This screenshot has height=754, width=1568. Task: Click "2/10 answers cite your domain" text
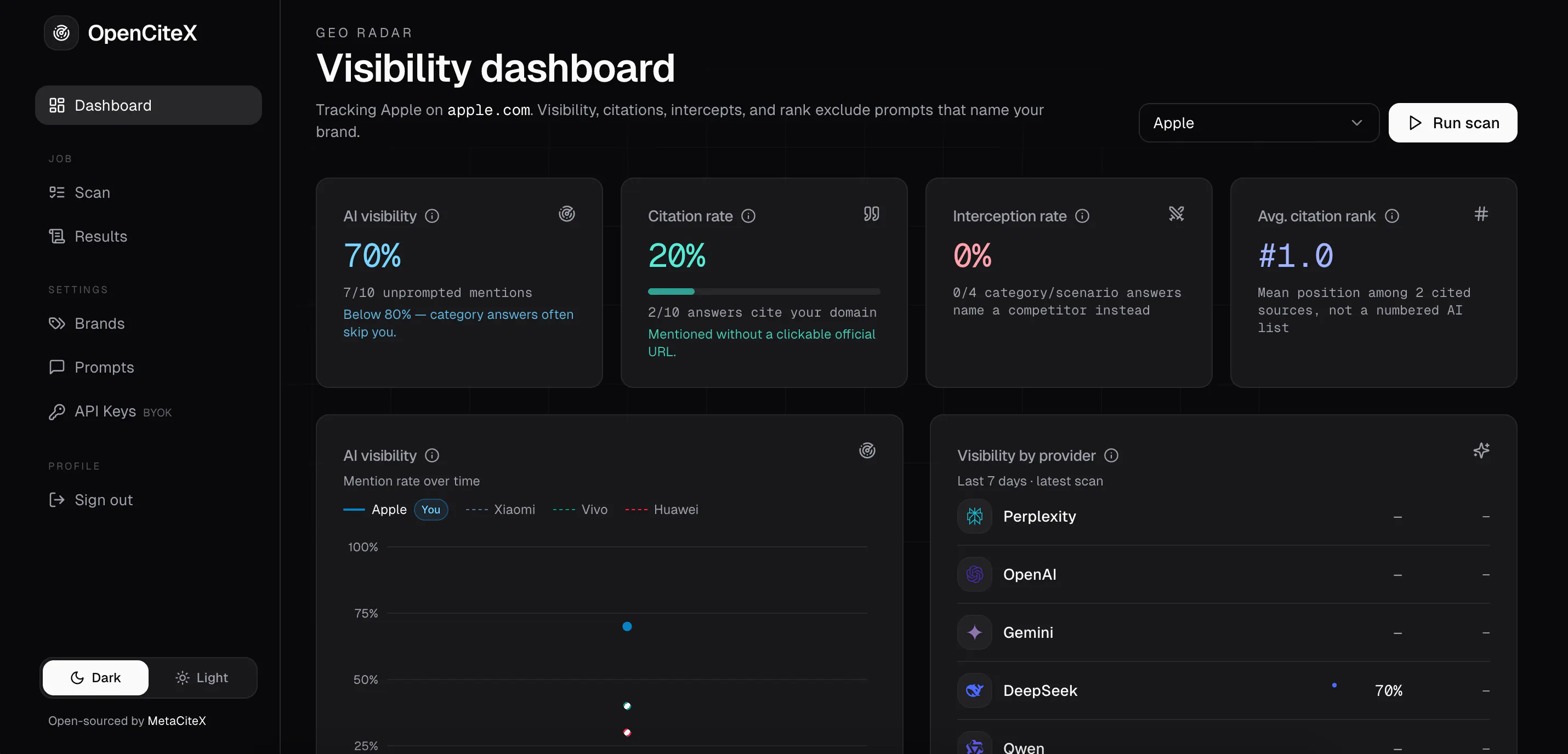click(763, 312)
